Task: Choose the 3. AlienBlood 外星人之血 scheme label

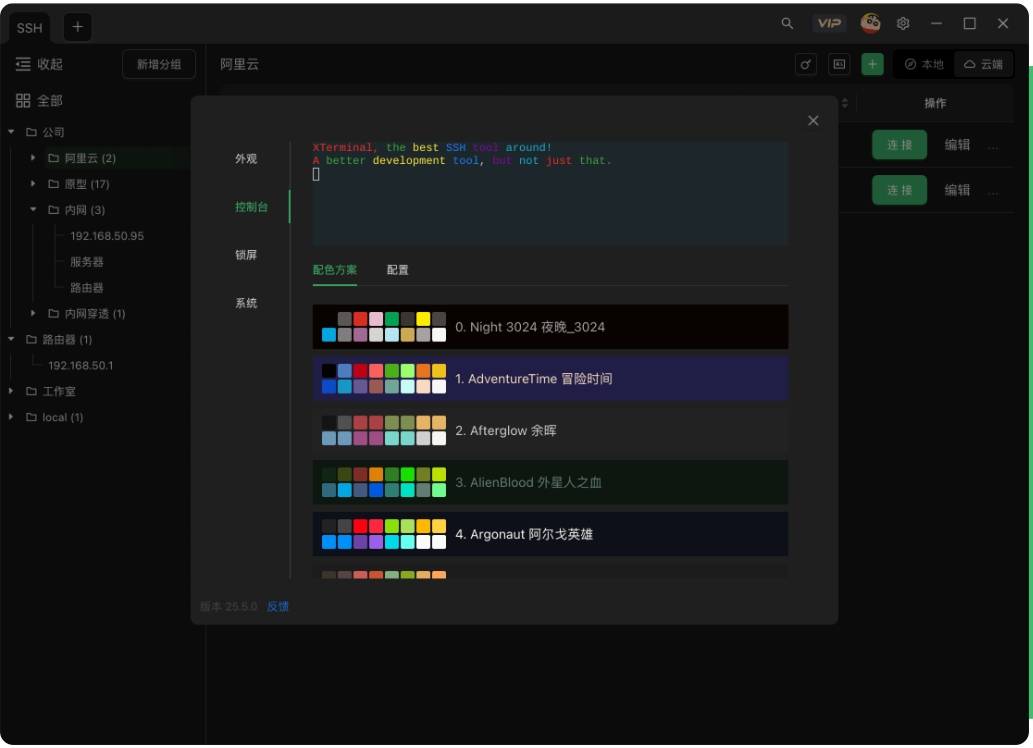Action: pos(528,482)
